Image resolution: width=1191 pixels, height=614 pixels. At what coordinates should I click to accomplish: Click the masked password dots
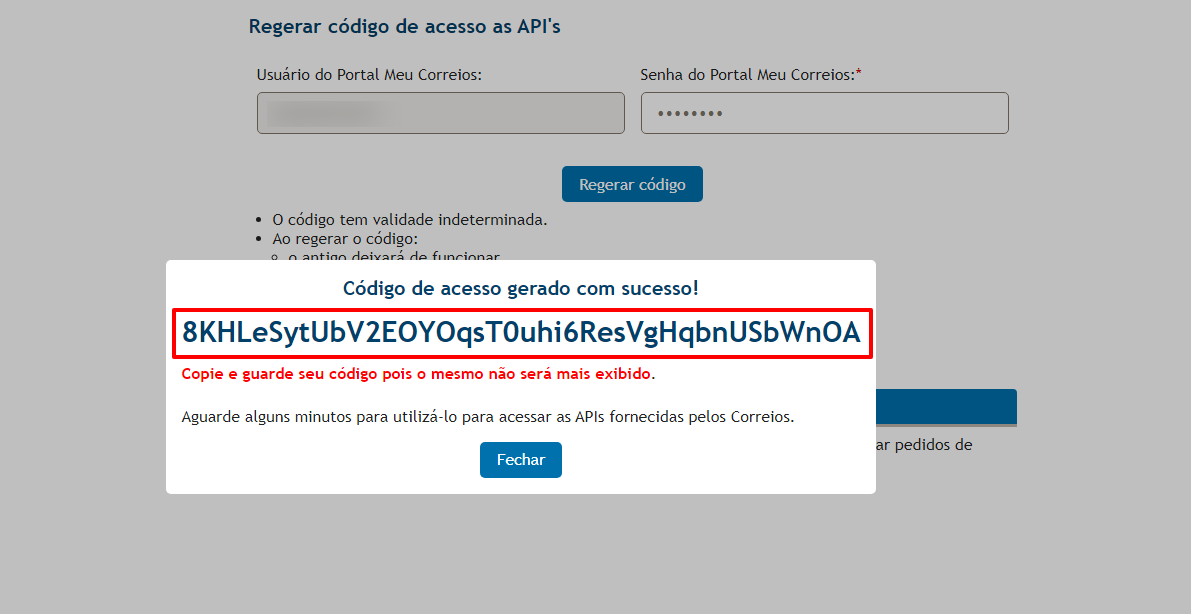coord(690,114)
